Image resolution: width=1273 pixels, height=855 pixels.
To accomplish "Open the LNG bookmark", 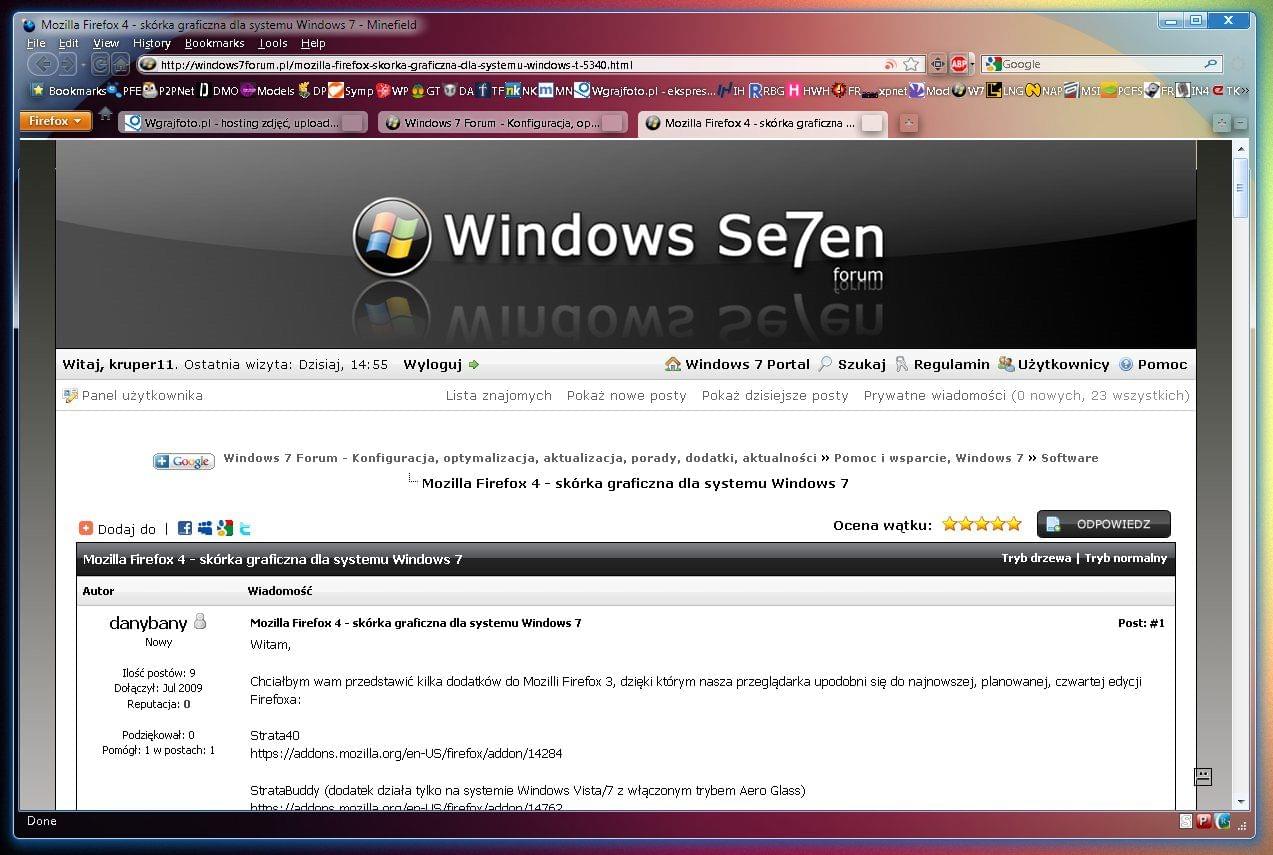I will point(1005,90).
